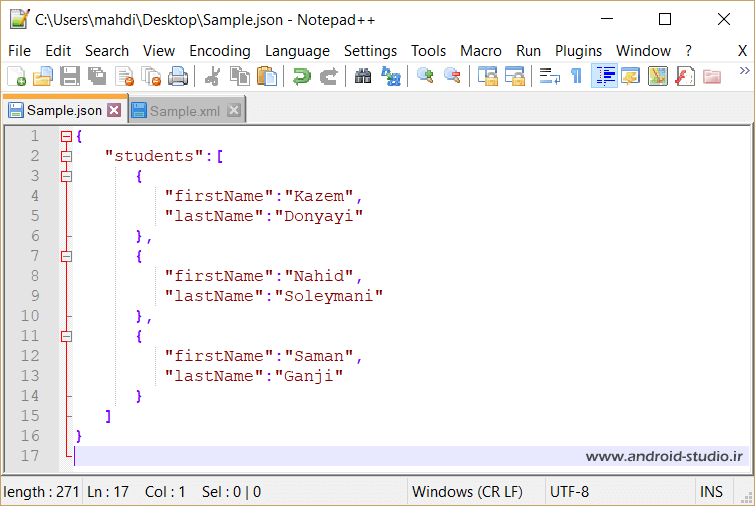The width and height of the screenshot is (755, 506).
Task: Save the current file with floppy icon
Action: [x=70, y=77]
